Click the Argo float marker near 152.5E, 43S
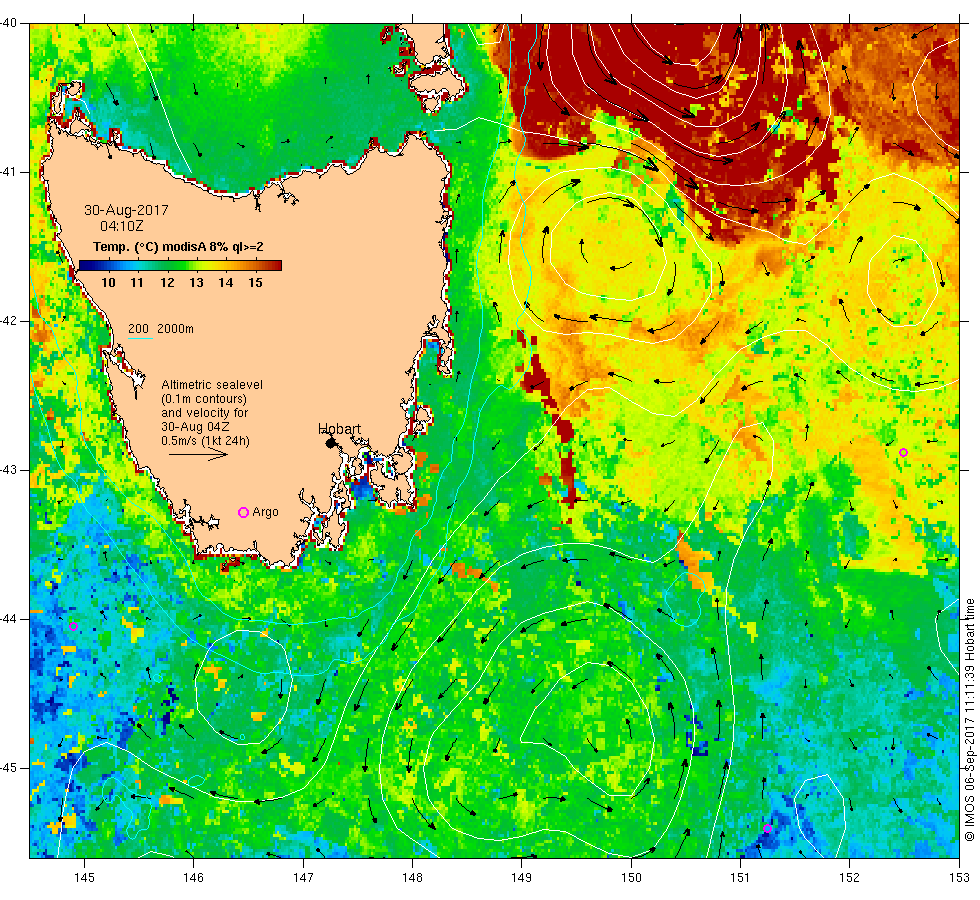980x900 pixels. click(x=903, y=452)
